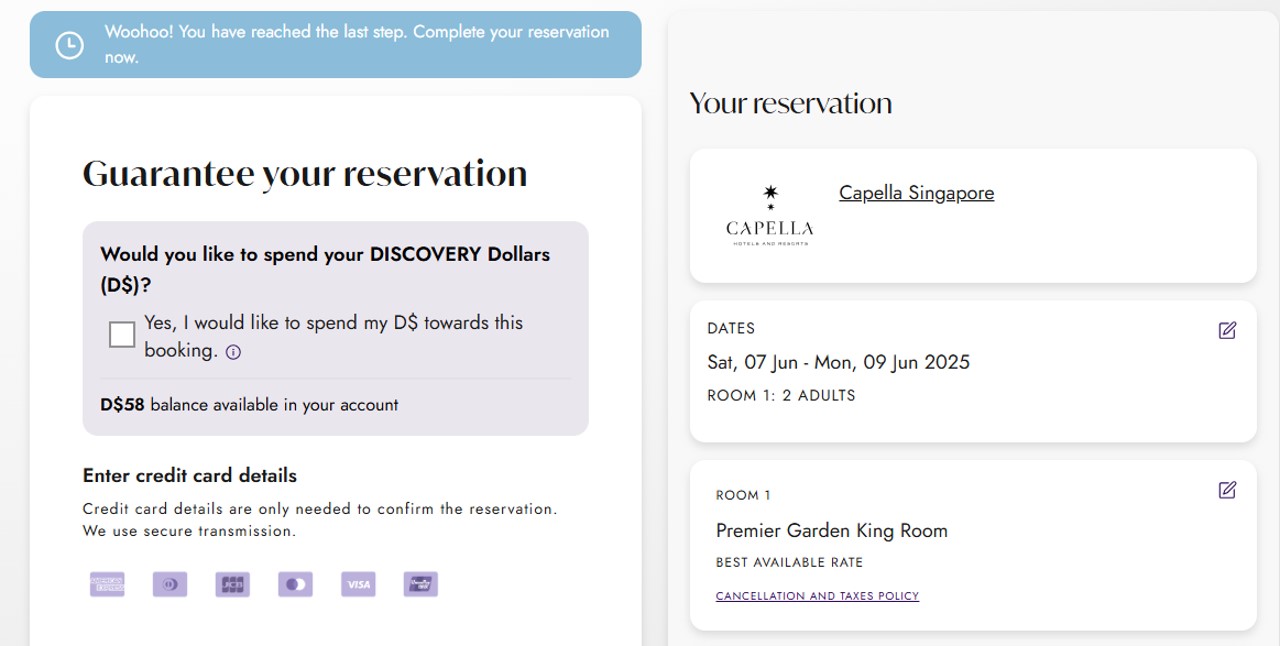Click the D$ info circle icon

click(x=233, y=352)
